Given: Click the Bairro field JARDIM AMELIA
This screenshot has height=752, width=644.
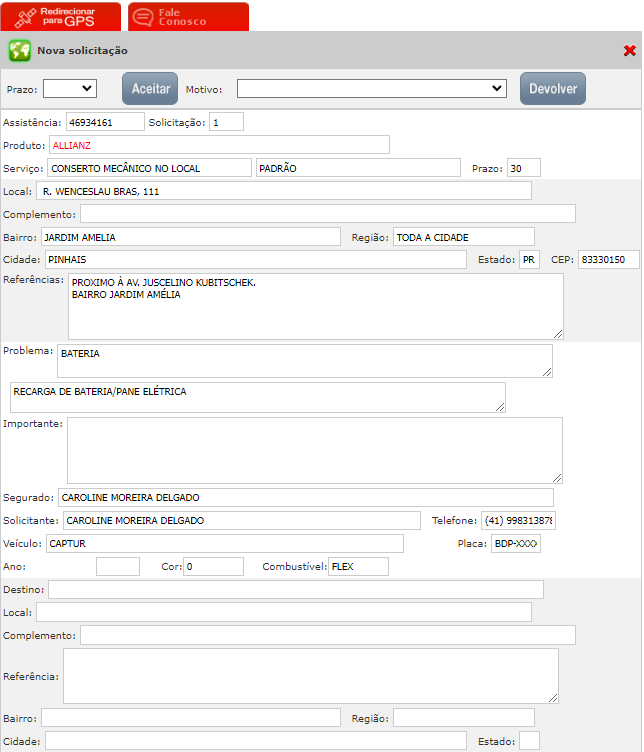Looking at the screenshot, I should pos(191,237).
